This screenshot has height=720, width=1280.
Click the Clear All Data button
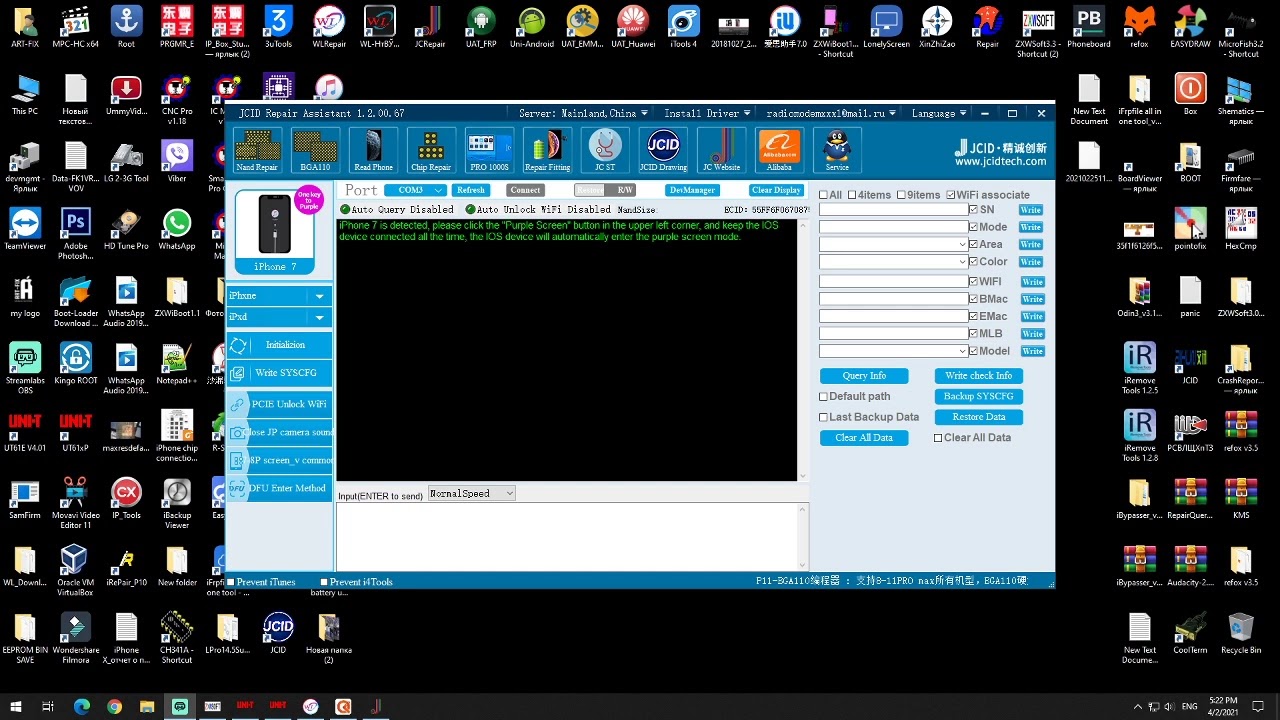[864, 438]
